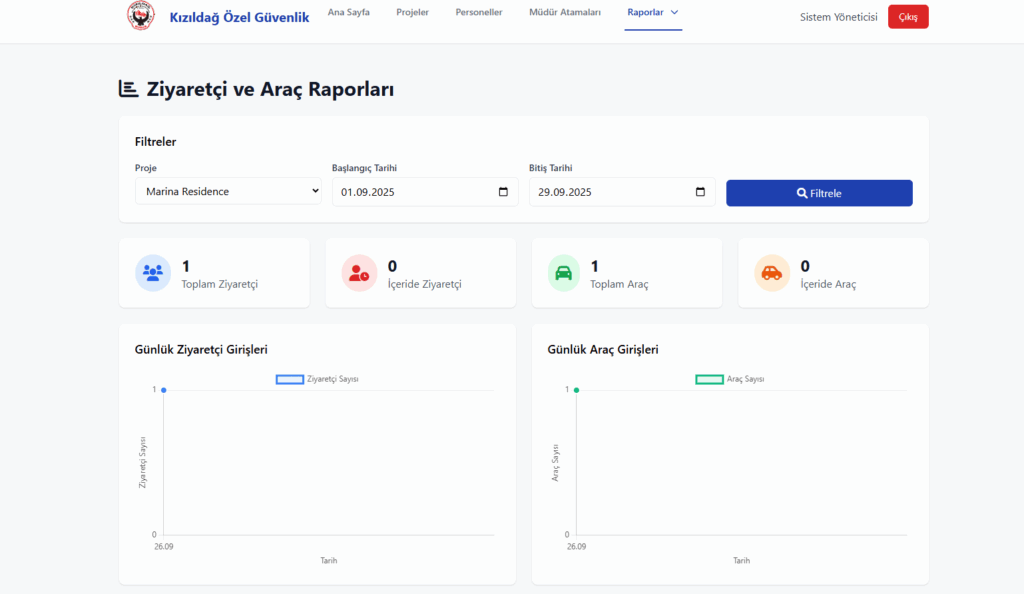Click the green Toplam Araç car icon
The height and width of the screenshot is (594, 1024).
coord(565,272)
